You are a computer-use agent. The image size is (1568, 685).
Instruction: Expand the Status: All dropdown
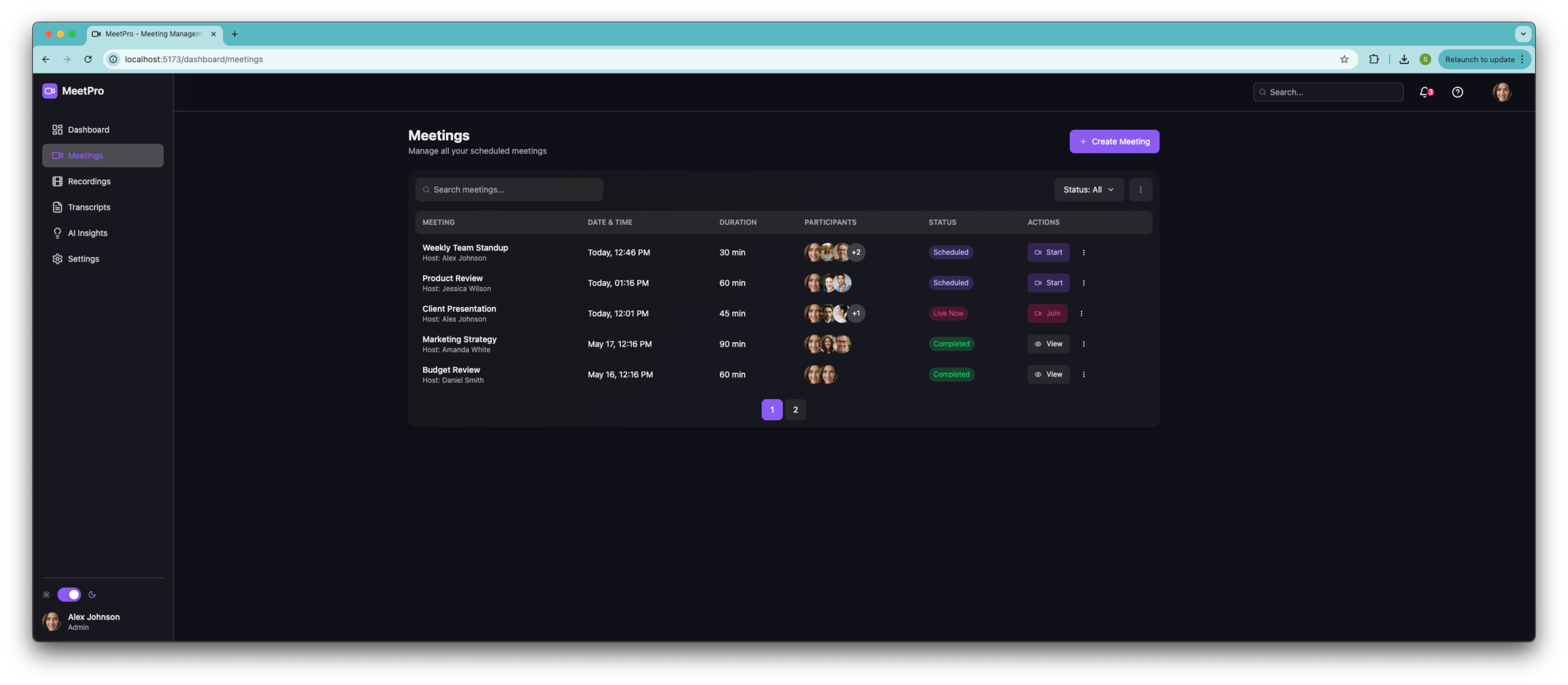click(x=1088, y=190)
